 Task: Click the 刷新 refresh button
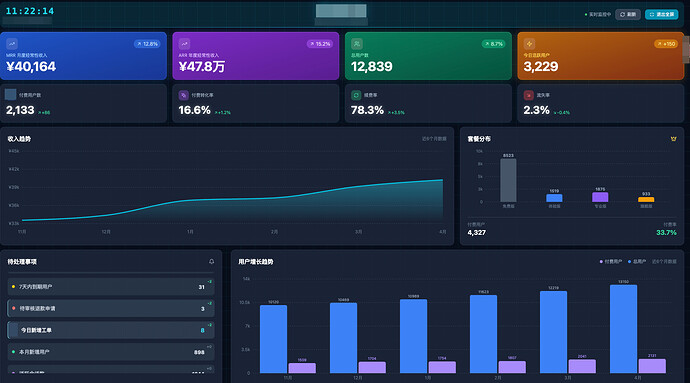pyautogui.click(x=628, y=15)
